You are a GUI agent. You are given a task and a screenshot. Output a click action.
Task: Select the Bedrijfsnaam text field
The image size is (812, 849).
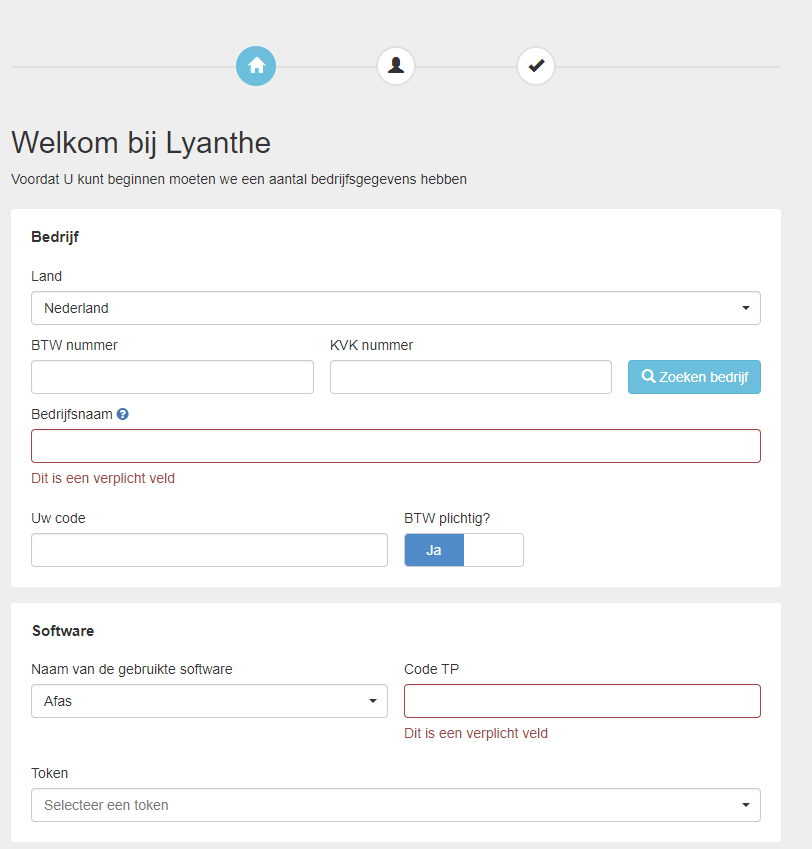pyautogui.click(x=395, y=446)
